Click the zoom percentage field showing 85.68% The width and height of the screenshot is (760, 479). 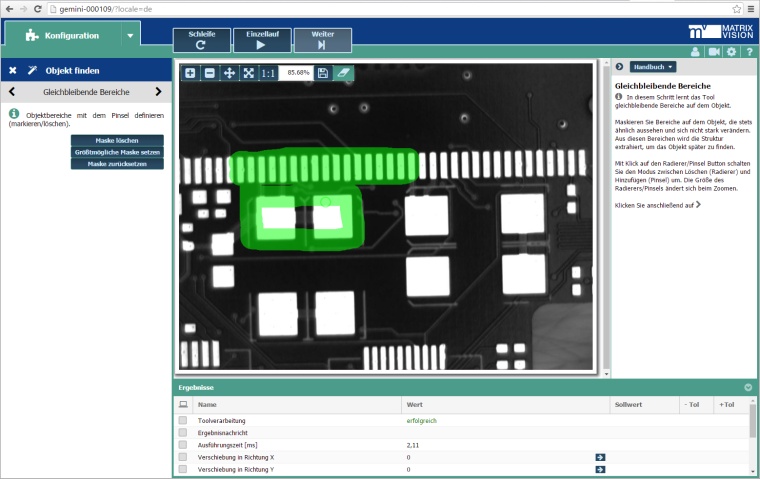(295, 73)
